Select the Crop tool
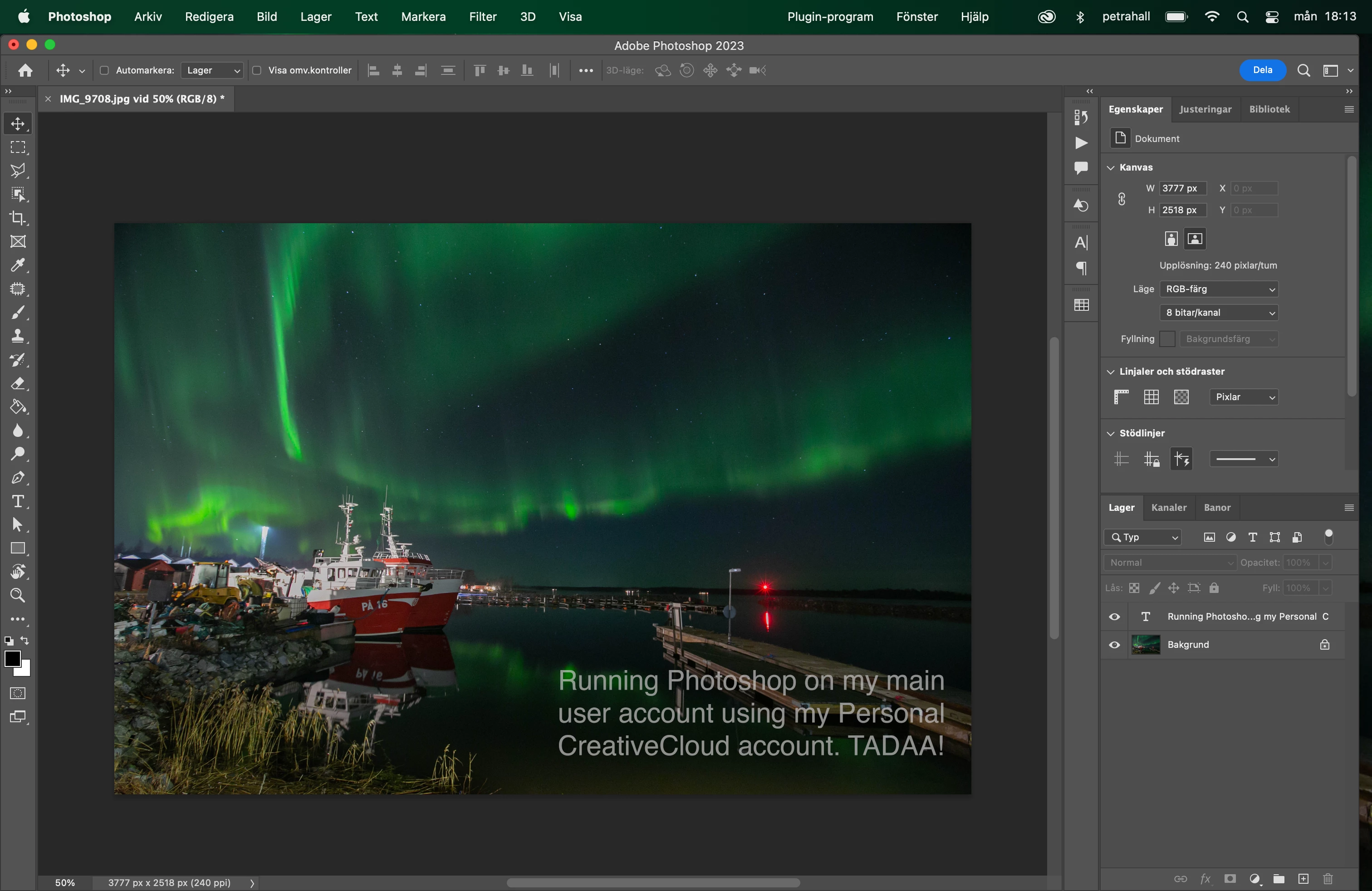This screenshot has height=891, width=1372. coord(18,218)
